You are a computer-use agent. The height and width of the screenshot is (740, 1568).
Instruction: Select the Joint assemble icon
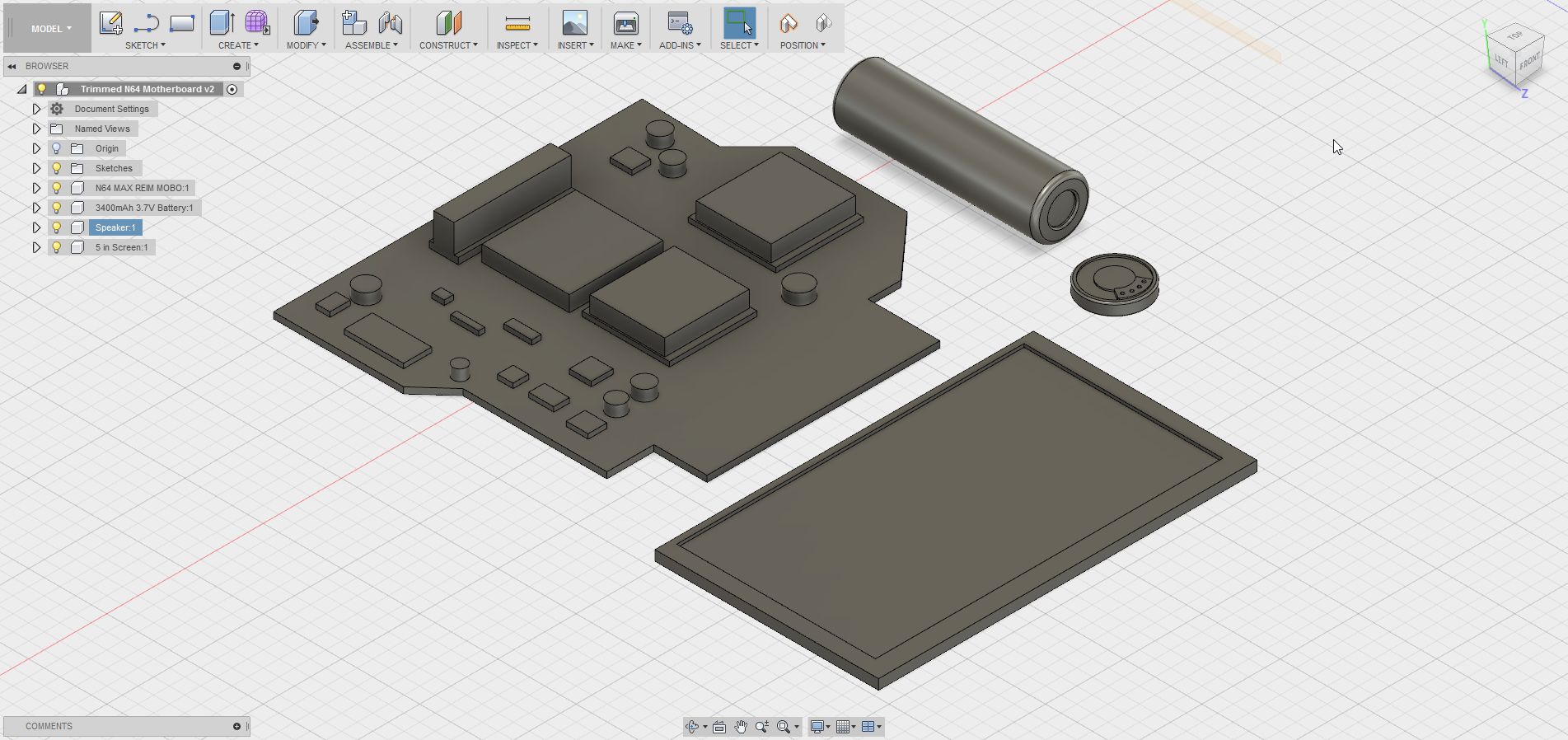click(391, 23)
